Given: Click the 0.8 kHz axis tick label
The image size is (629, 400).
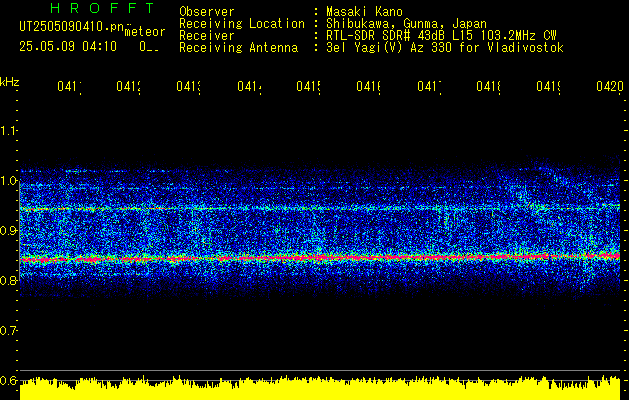Looking at the screenshot, I should tap(8, 280).
